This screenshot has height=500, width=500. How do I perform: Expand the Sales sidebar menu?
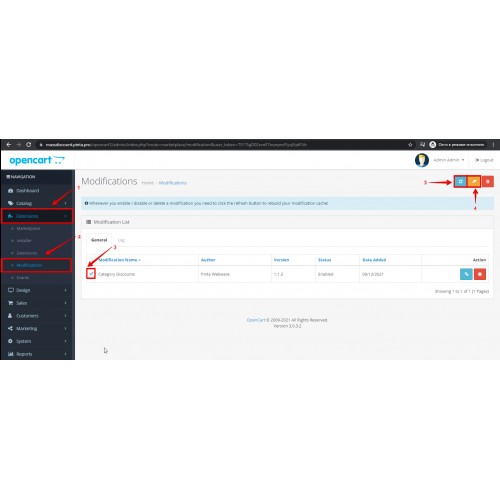[37, 303]
